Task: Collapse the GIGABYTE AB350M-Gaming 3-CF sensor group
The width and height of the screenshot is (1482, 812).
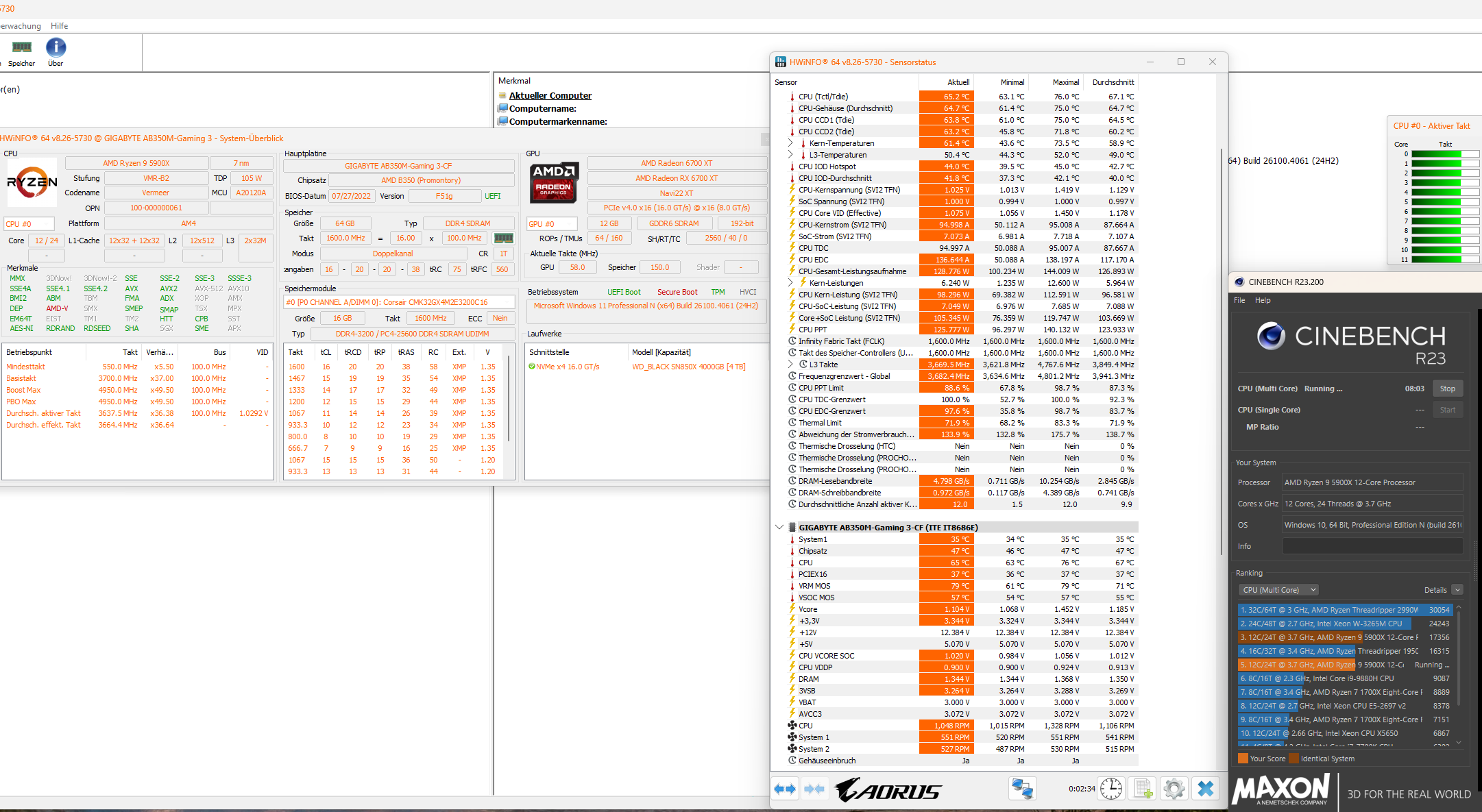Action: click(x=779, y=528)
